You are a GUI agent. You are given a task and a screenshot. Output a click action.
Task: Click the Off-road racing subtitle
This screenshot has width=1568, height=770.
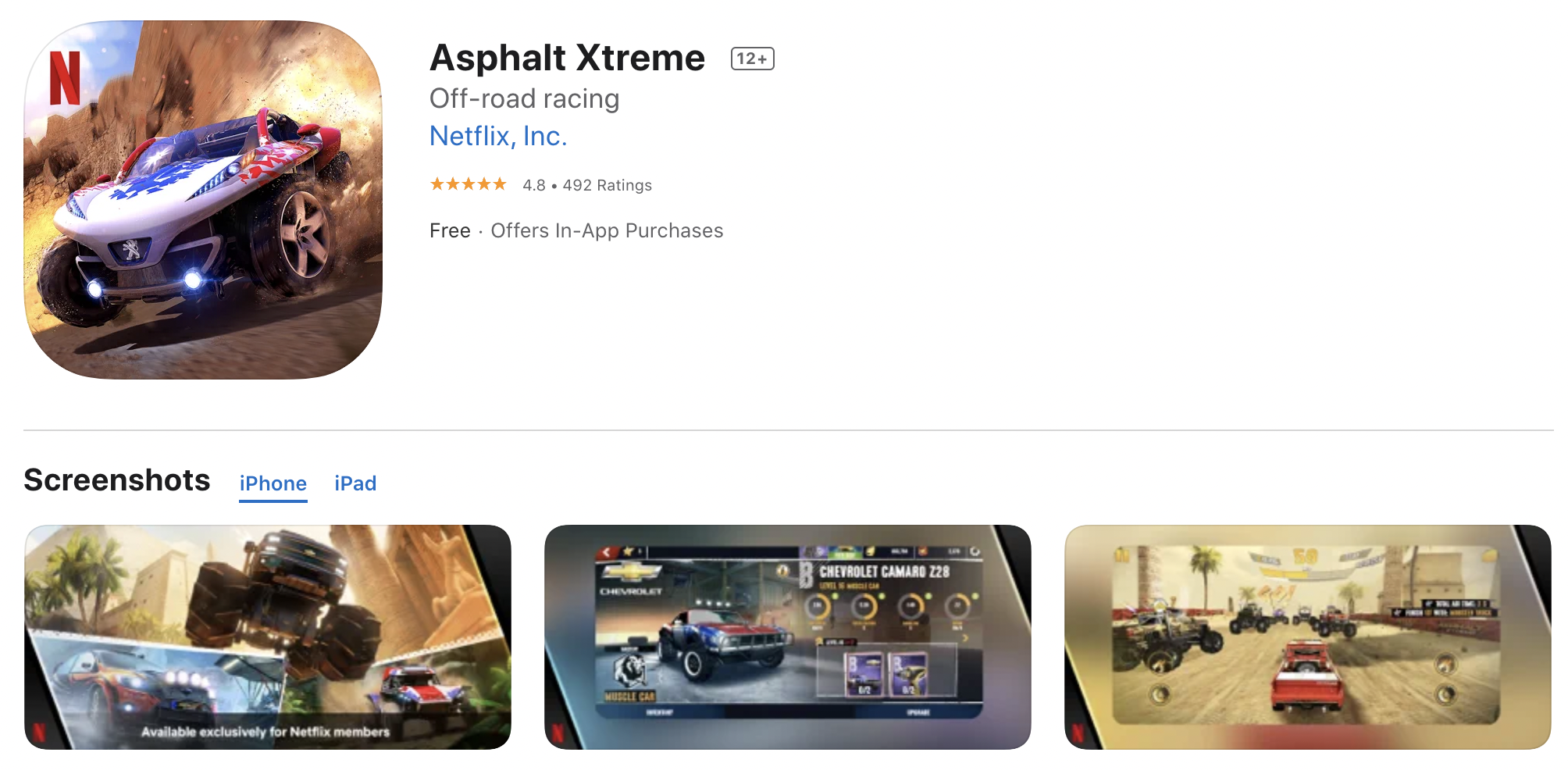click(x=525, y=98)
